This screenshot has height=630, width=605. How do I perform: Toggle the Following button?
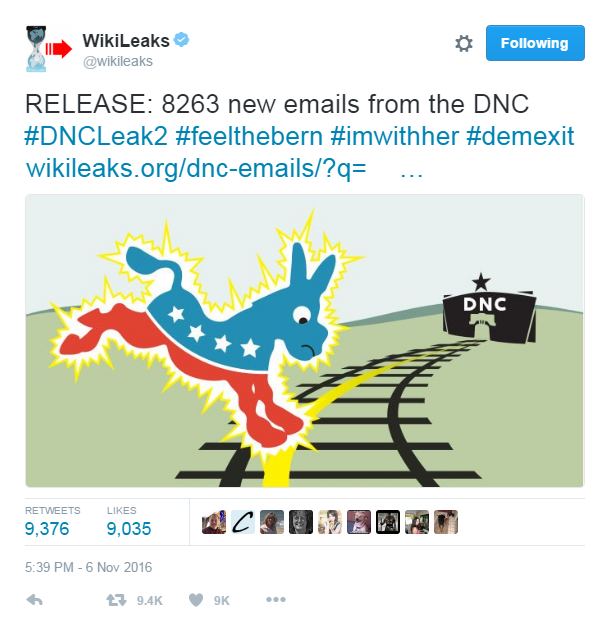[535, 43]
